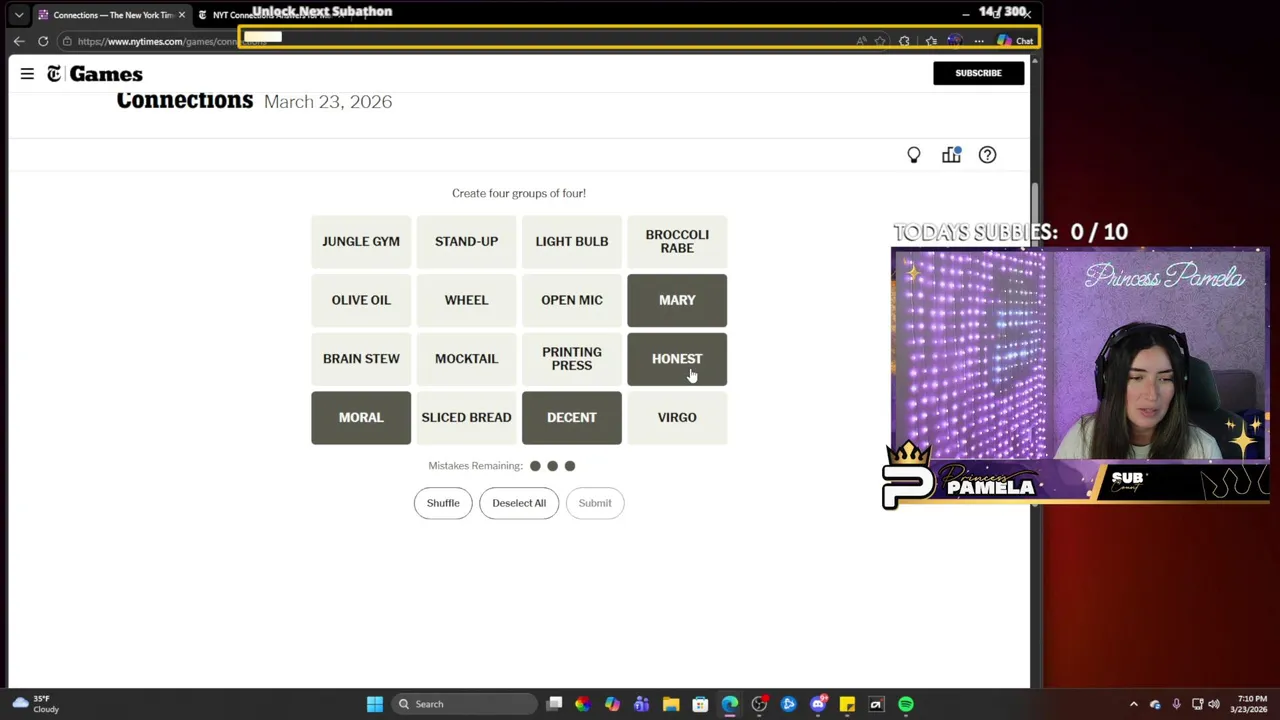
Task: Click the Princess Pamela webcam overlay
Action: tap(1080, 355)
